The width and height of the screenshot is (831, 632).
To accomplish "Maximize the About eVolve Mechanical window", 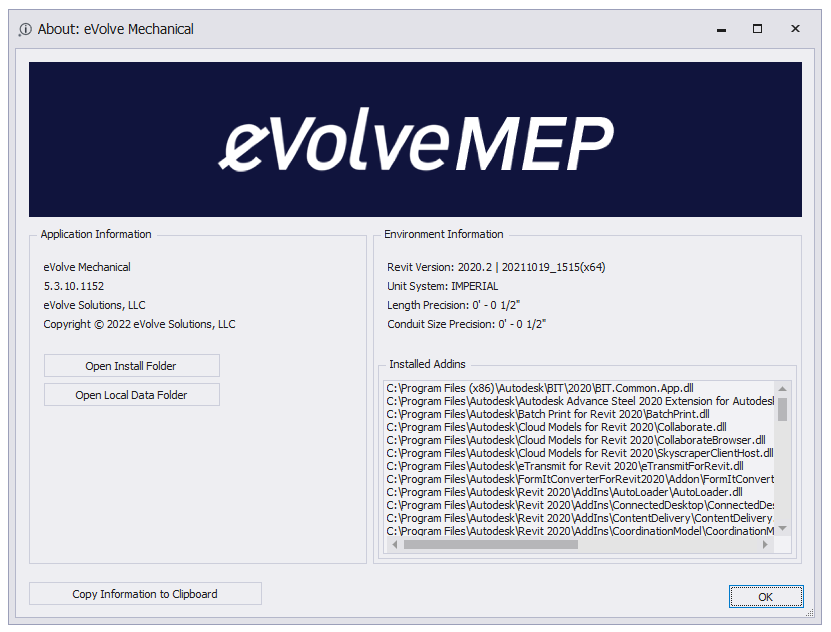I will tap(757, 29).
